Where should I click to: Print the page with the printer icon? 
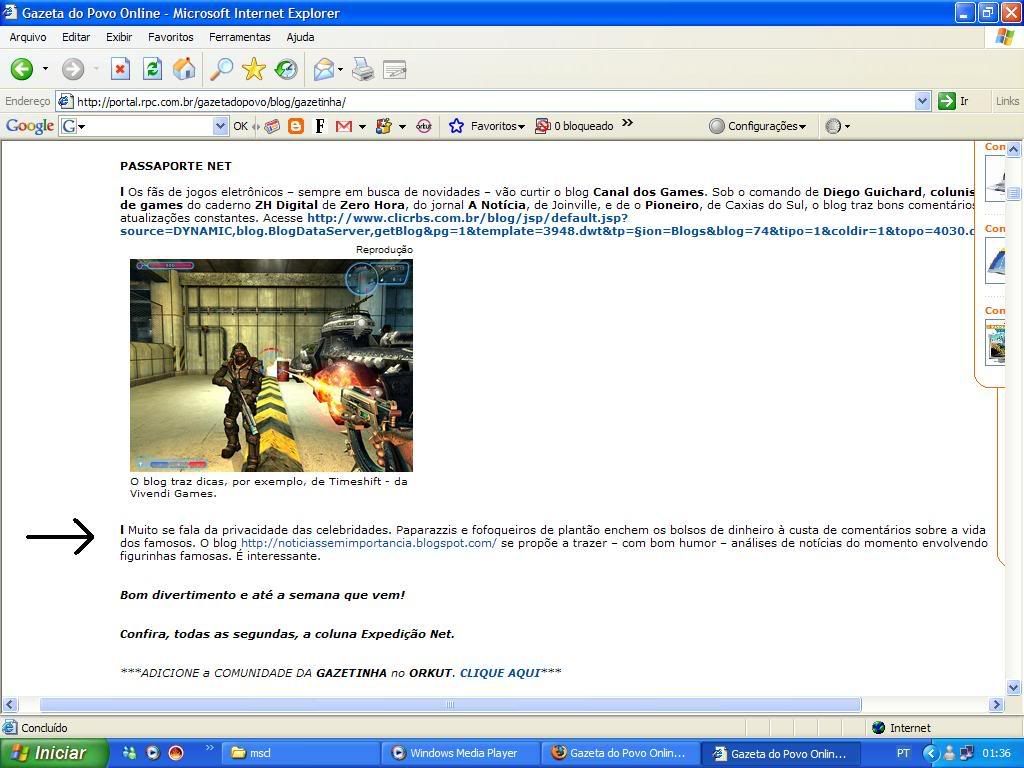coord(362,69)
